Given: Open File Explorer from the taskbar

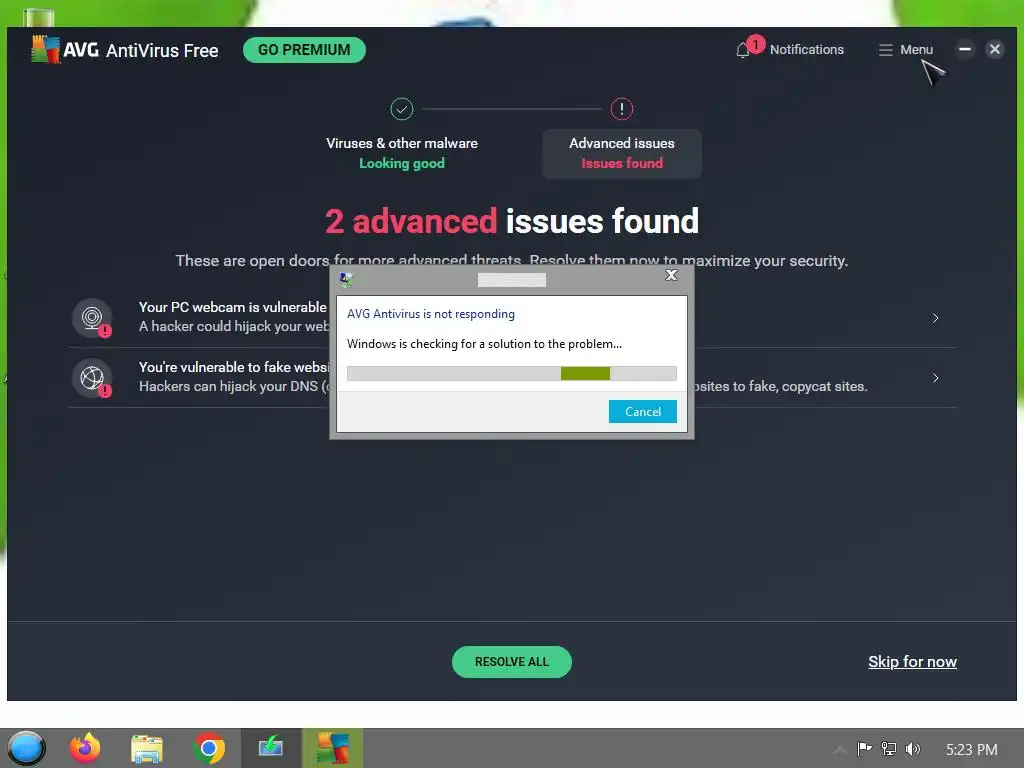Looking at the screenshot, I should coord(146,748).
